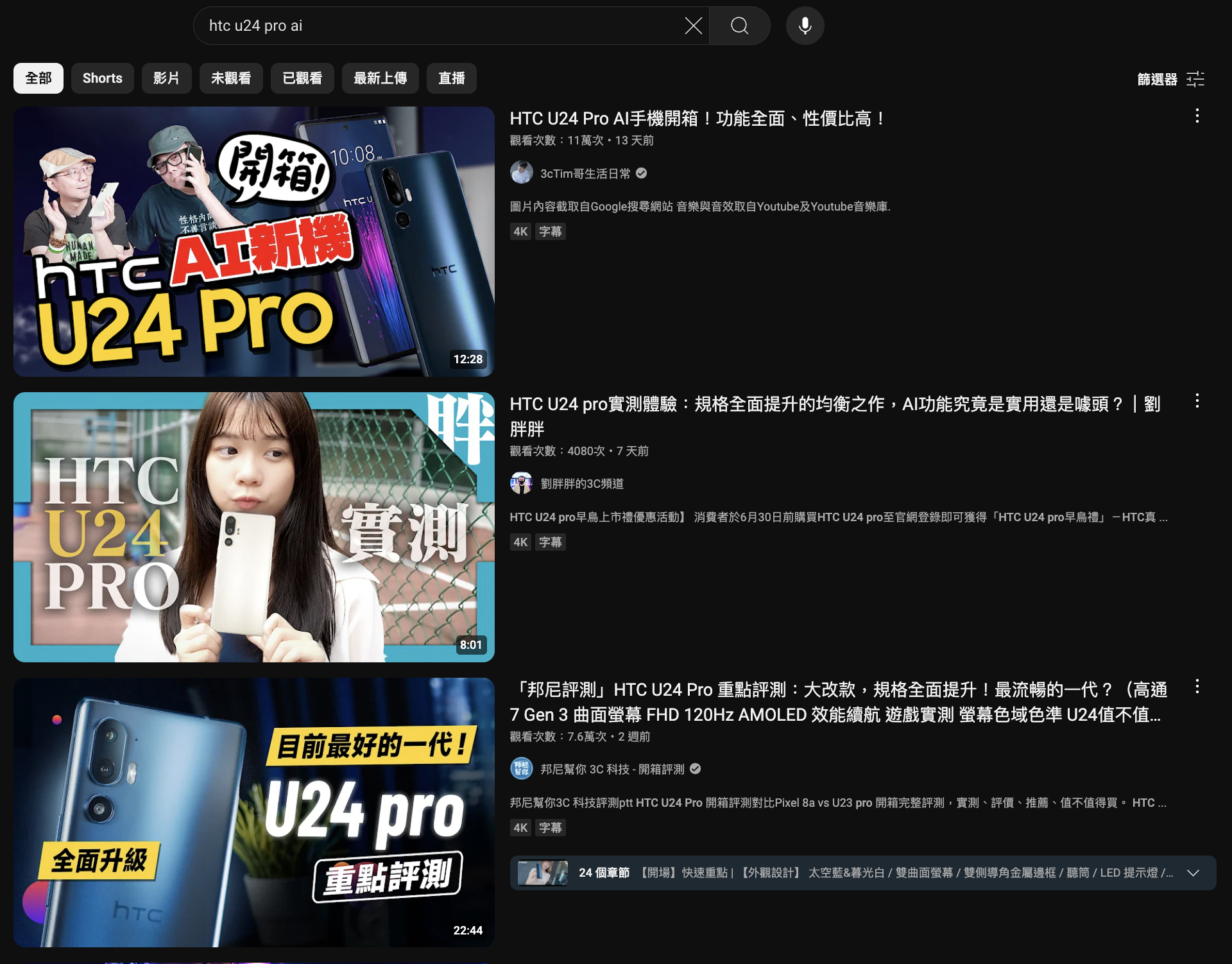Click description starting HTC U24 pro早鳥上市禮
1232x964 pixels.
coord(839,517)
